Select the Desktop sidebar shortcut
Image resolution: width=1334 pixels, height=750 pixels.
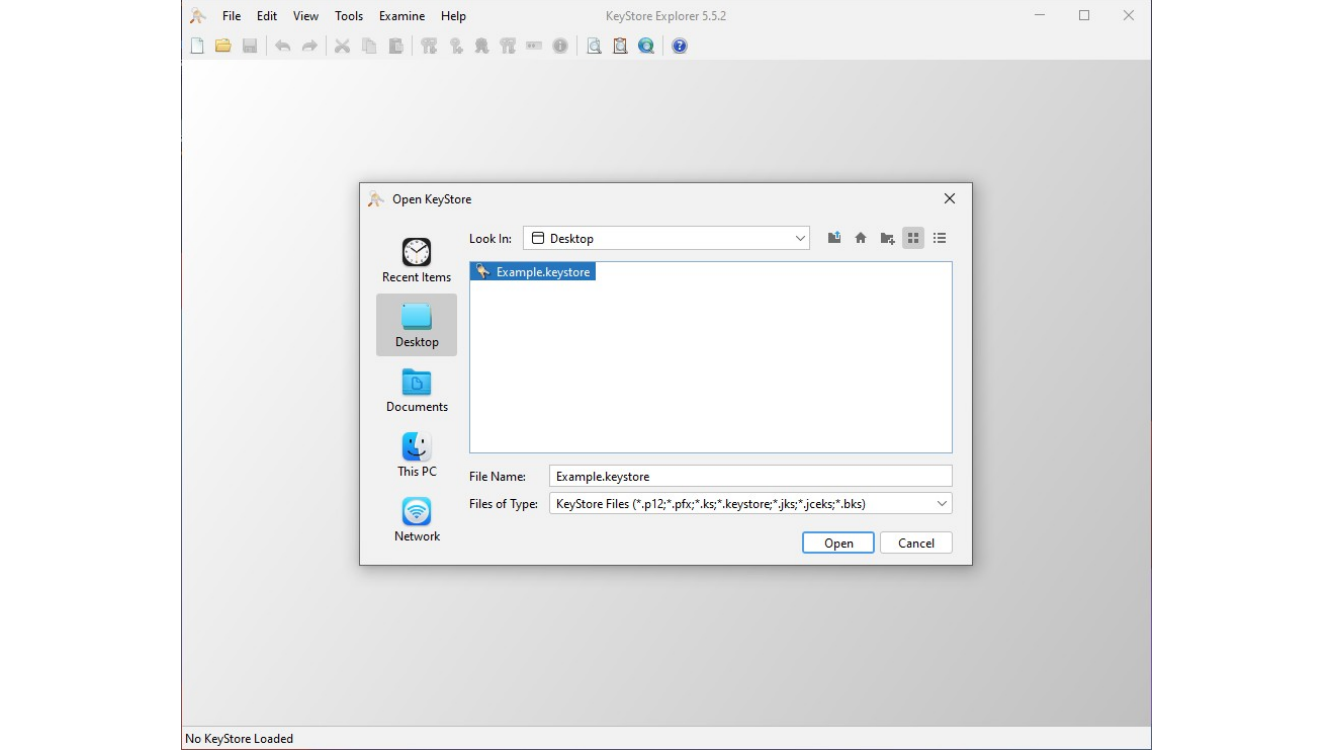point(416,325)
